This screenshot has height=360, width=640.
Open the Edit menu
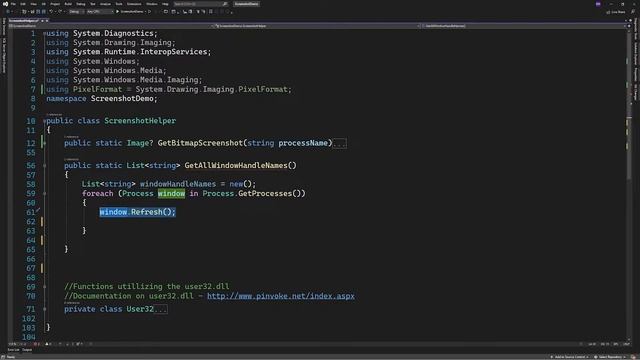23,4
